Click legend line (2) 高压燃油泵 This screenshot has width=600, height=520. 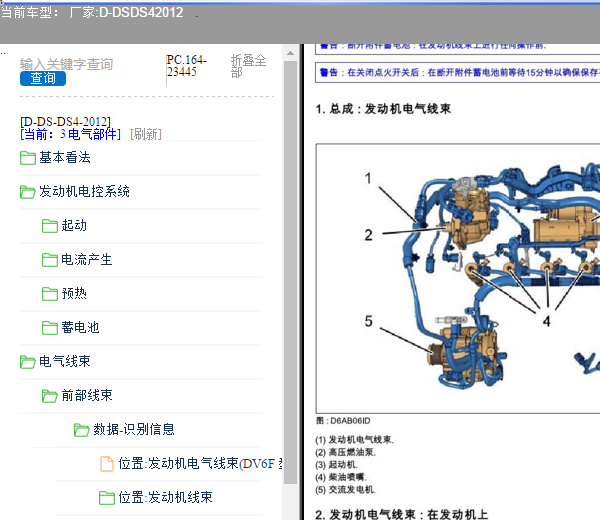point(346,452)
